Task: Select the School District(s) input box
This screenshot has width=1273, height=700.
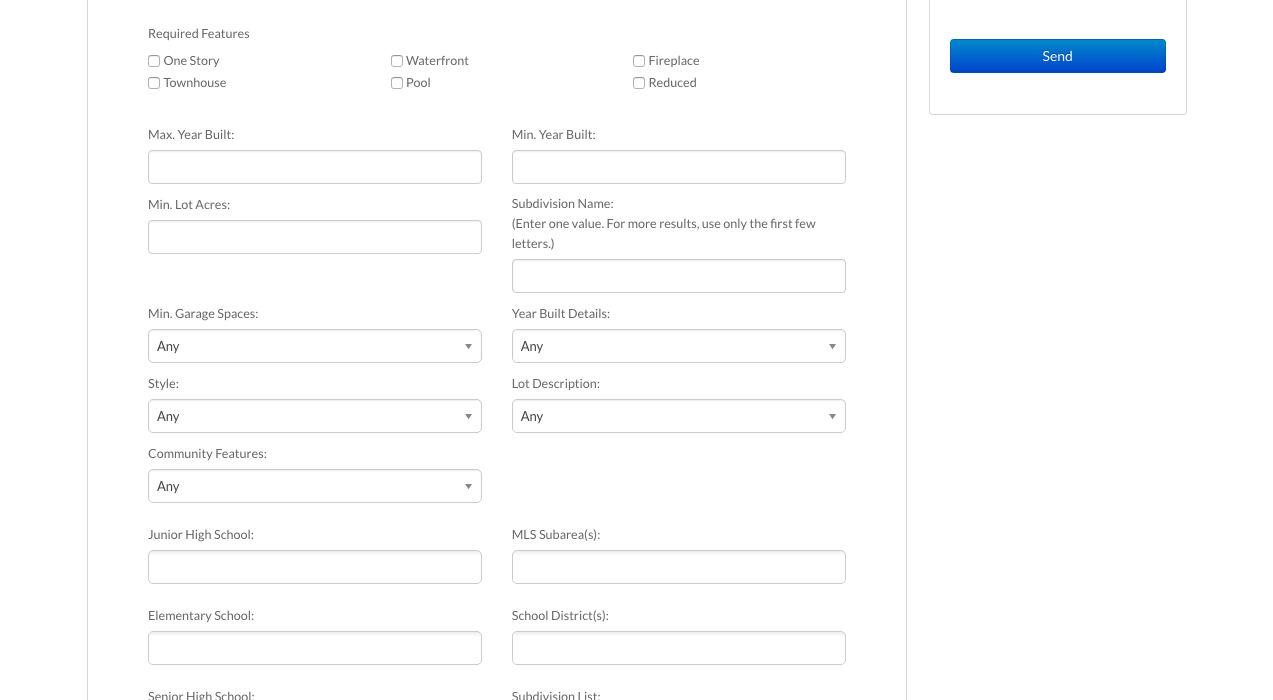Action: (x=678, y=648)
